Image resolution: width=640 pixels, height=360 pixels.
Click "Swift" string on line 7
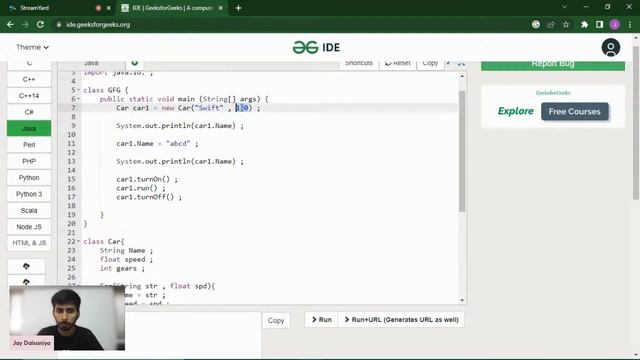[209, 108]
